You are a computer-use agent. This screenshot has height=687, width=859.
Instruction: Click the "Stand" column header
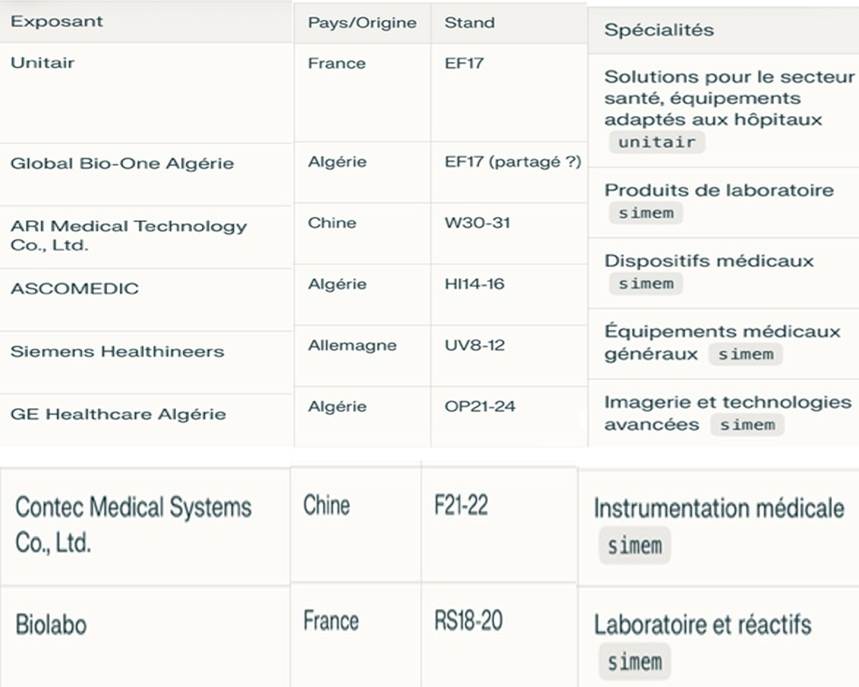(x=469, y=22)
